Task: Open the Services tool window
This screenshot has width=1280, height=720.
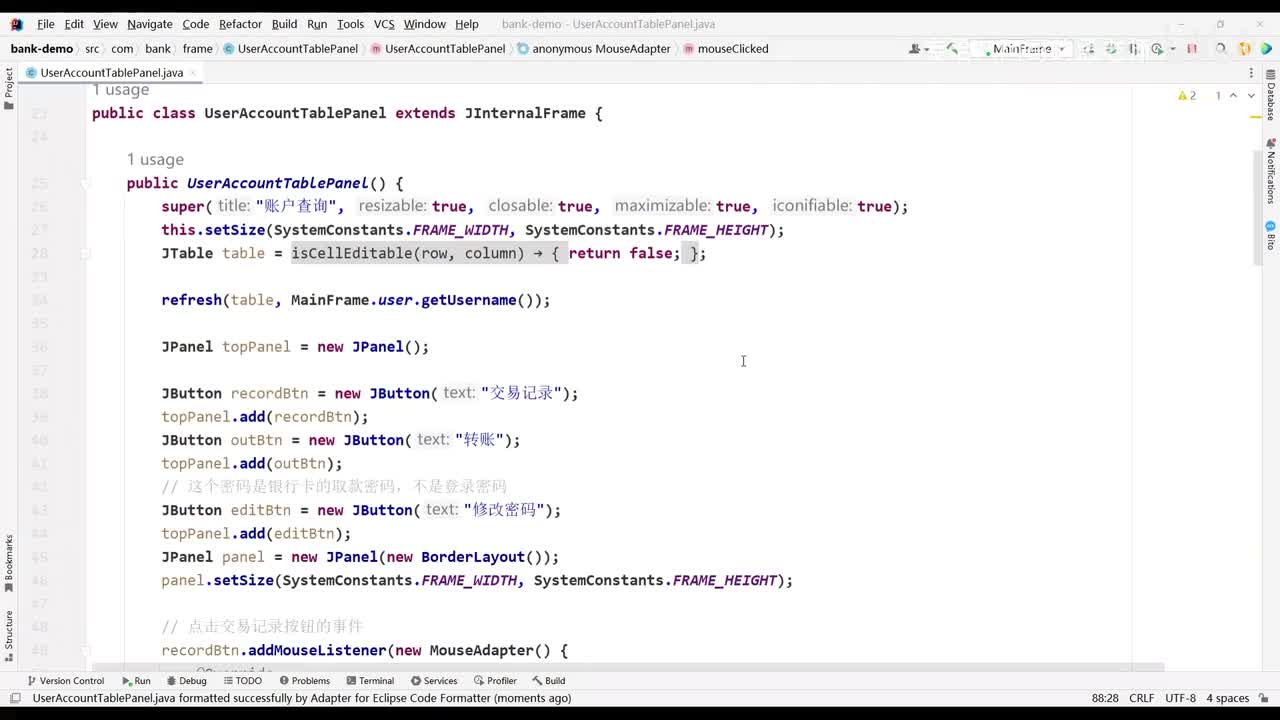Action: (434, 681)
